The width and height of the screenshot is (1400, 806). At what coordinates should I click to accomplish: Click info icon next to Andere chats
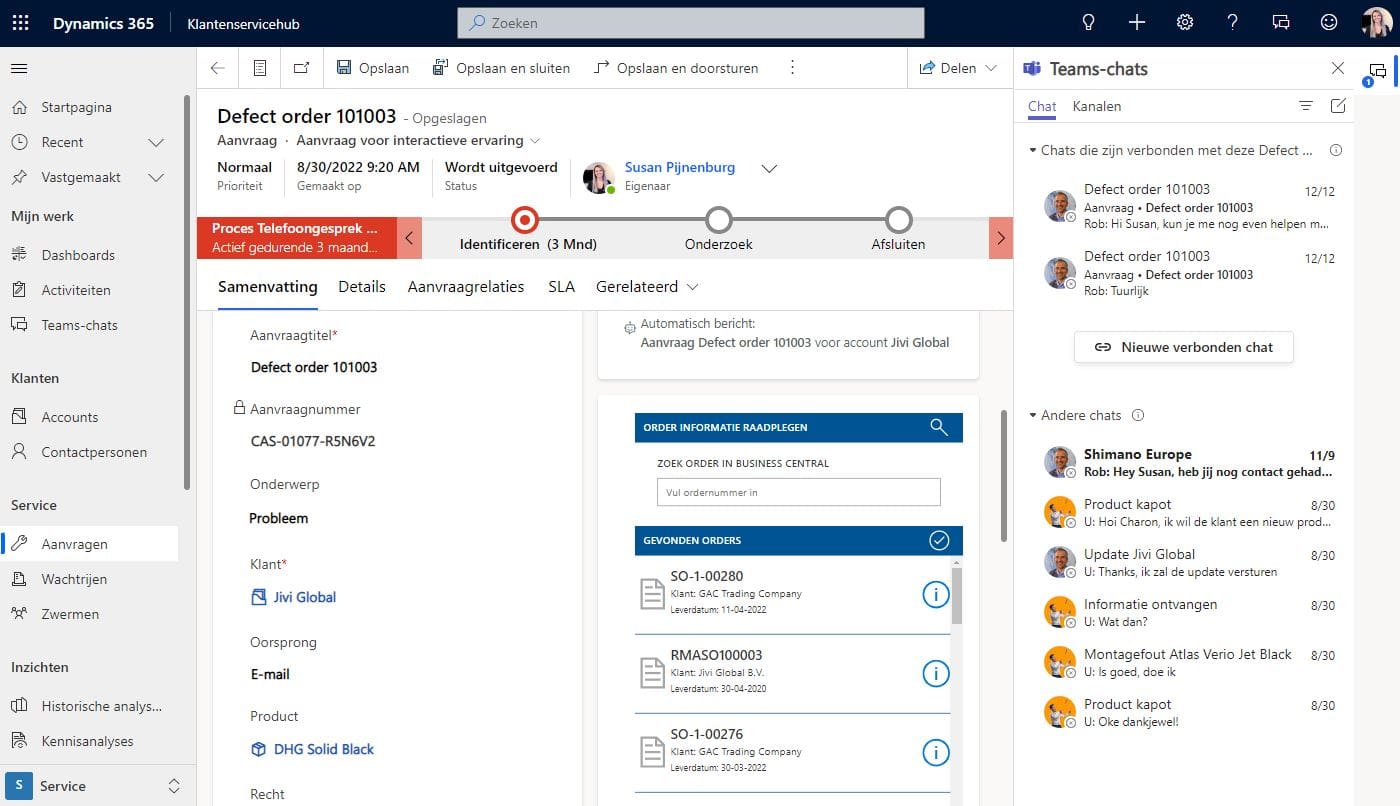pyautogui.click(x=1137, y=415)
